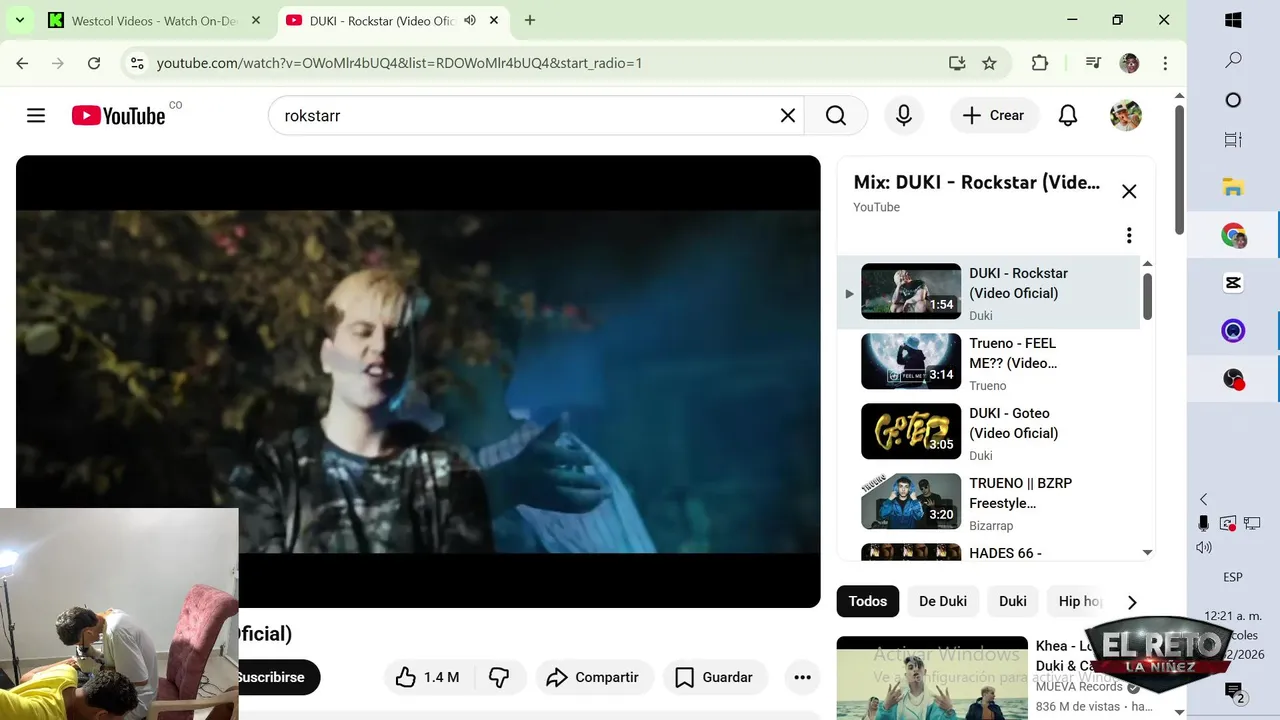Open the Chrome extensions puzzle icon
The width and height of the screenshot is (1280, 720).
pos(1040,63)
